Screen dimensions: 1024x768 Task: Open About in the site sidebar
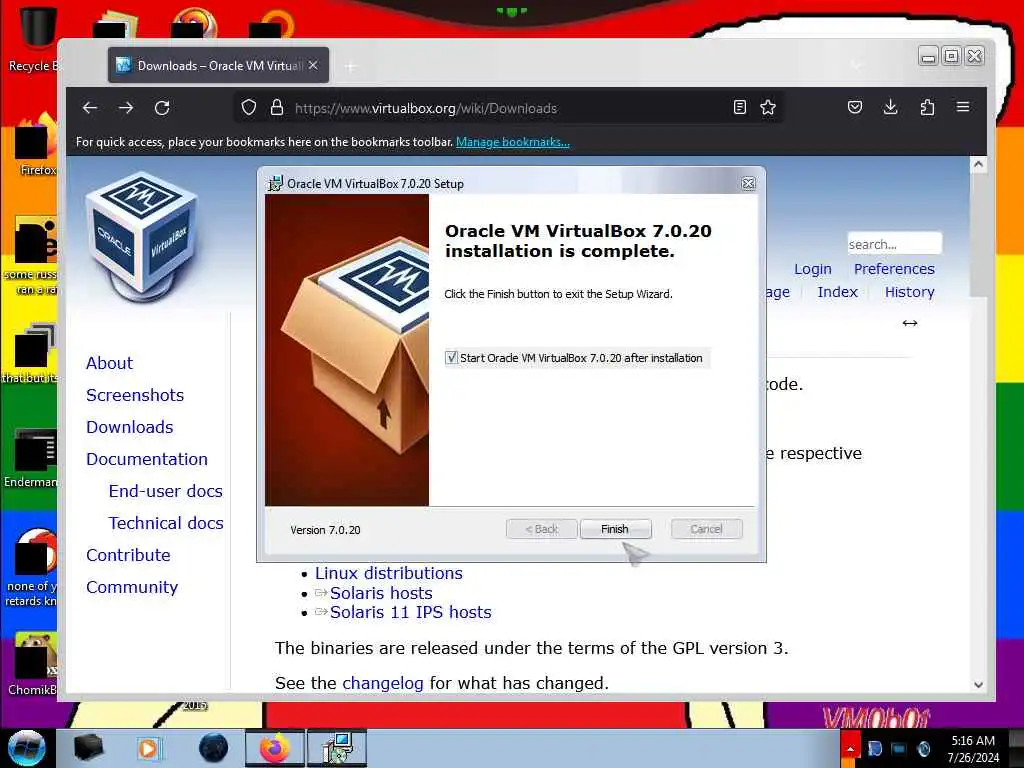coord(109,363)
